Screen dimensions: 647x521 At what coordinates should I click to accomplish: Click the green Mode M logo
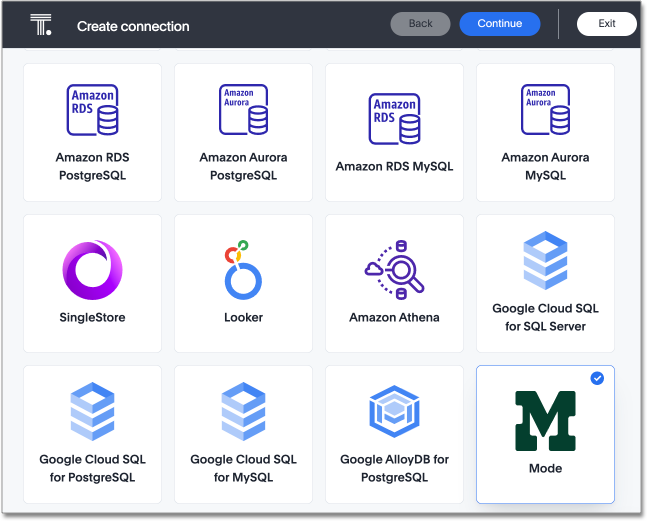pos(545,420)
